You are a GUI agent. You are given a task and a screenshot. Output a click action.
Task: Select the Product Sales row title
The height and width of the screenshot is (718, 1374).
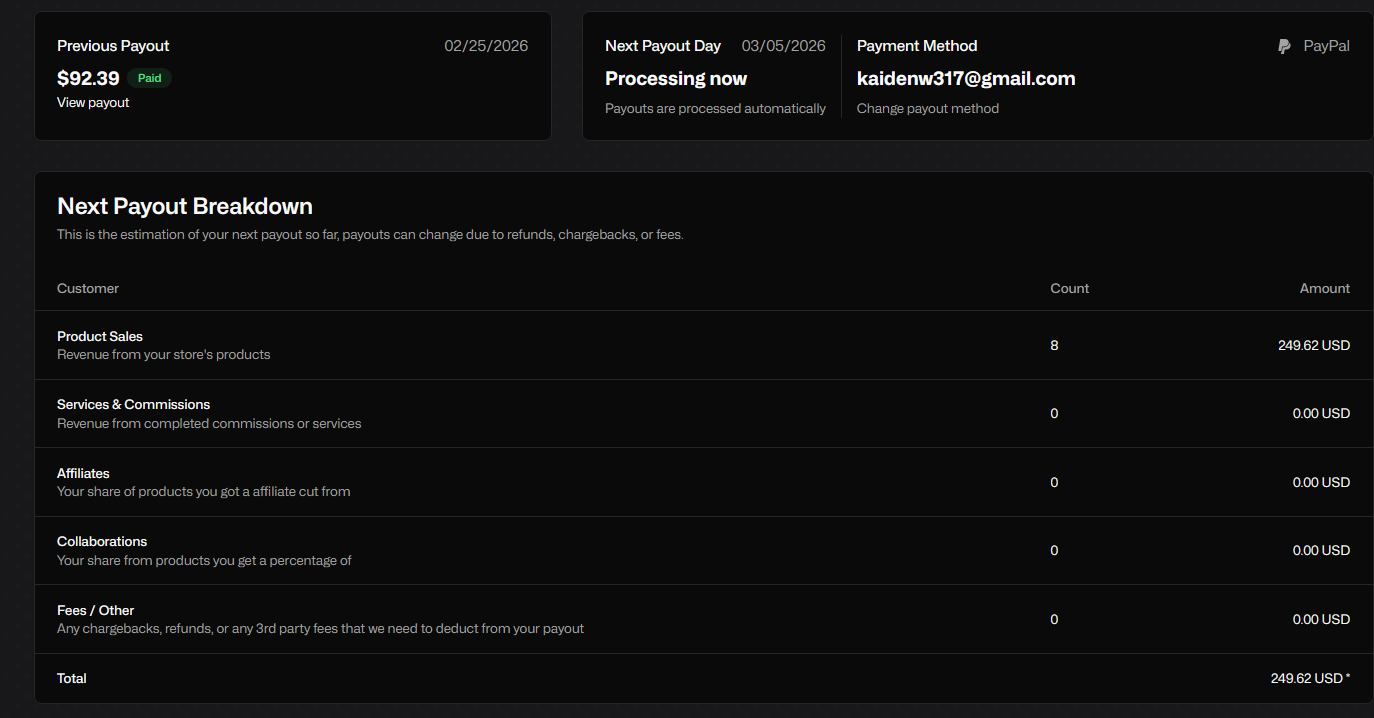100,336
